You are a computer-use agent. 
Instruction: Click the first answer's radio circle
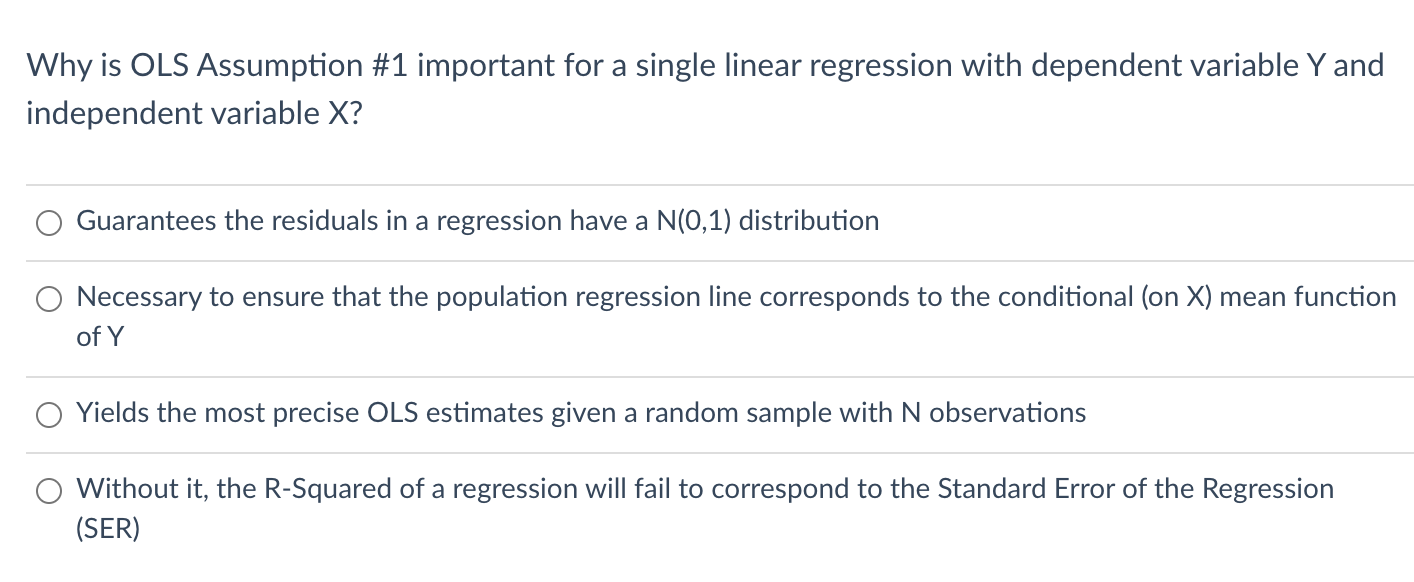47,222
